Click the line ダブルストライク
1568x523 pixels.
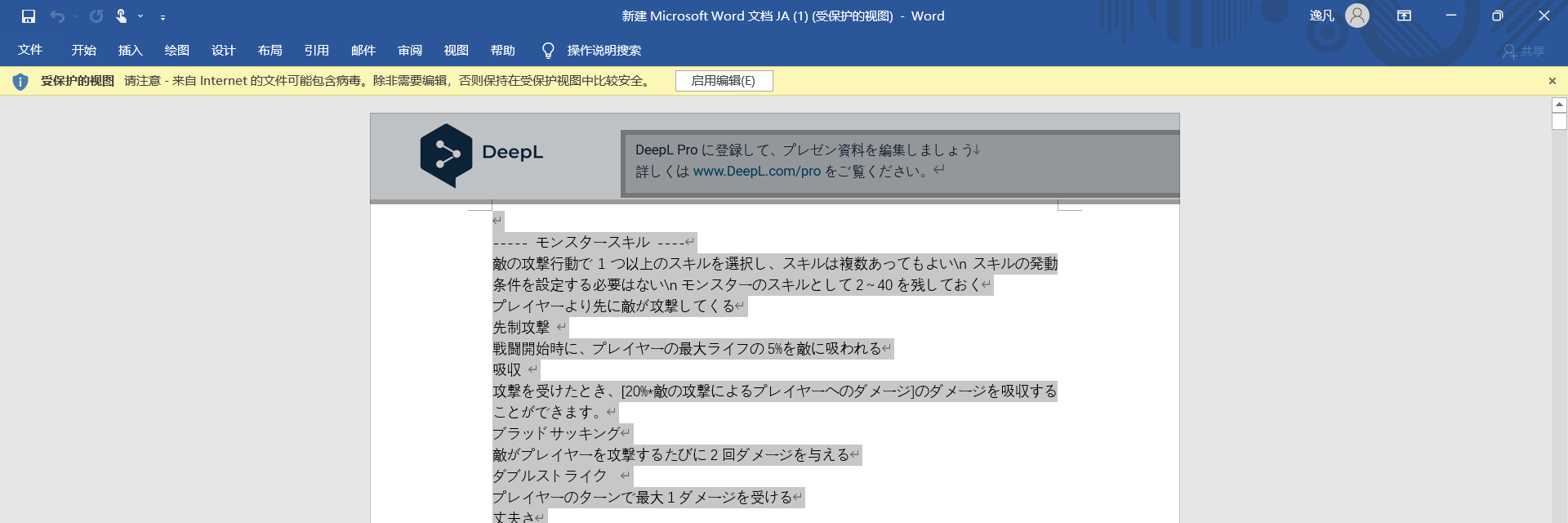[550, 476]
